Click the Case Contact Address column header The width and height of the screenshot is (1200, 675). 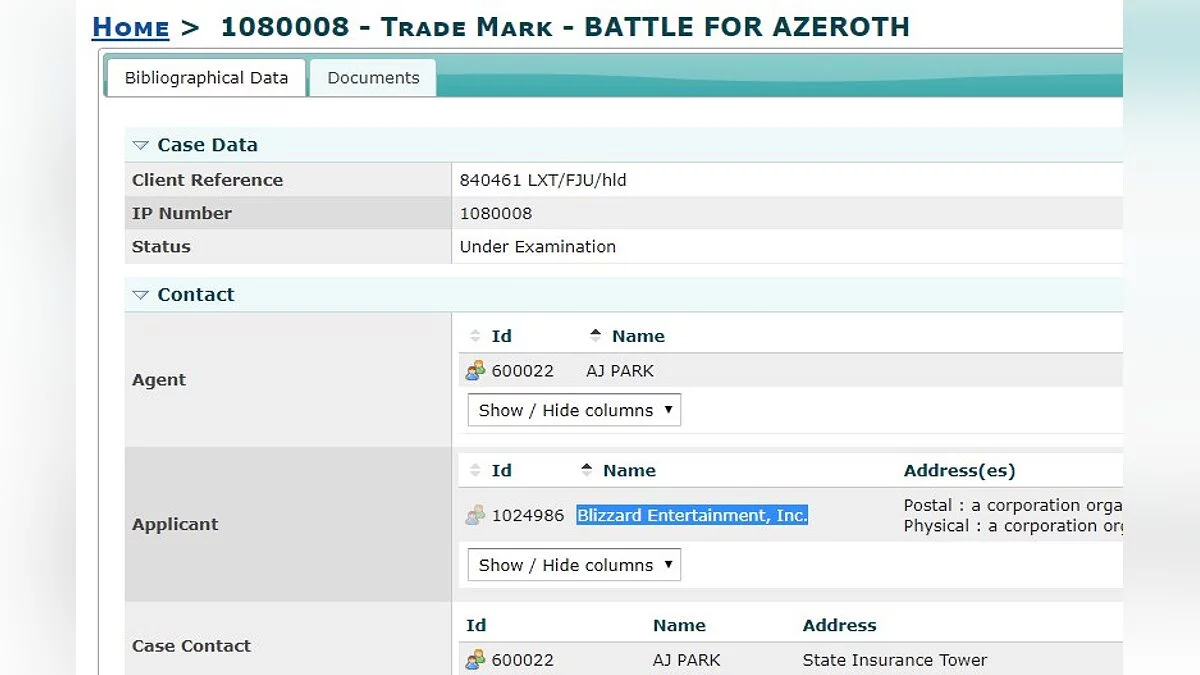(x=839, y=626)
